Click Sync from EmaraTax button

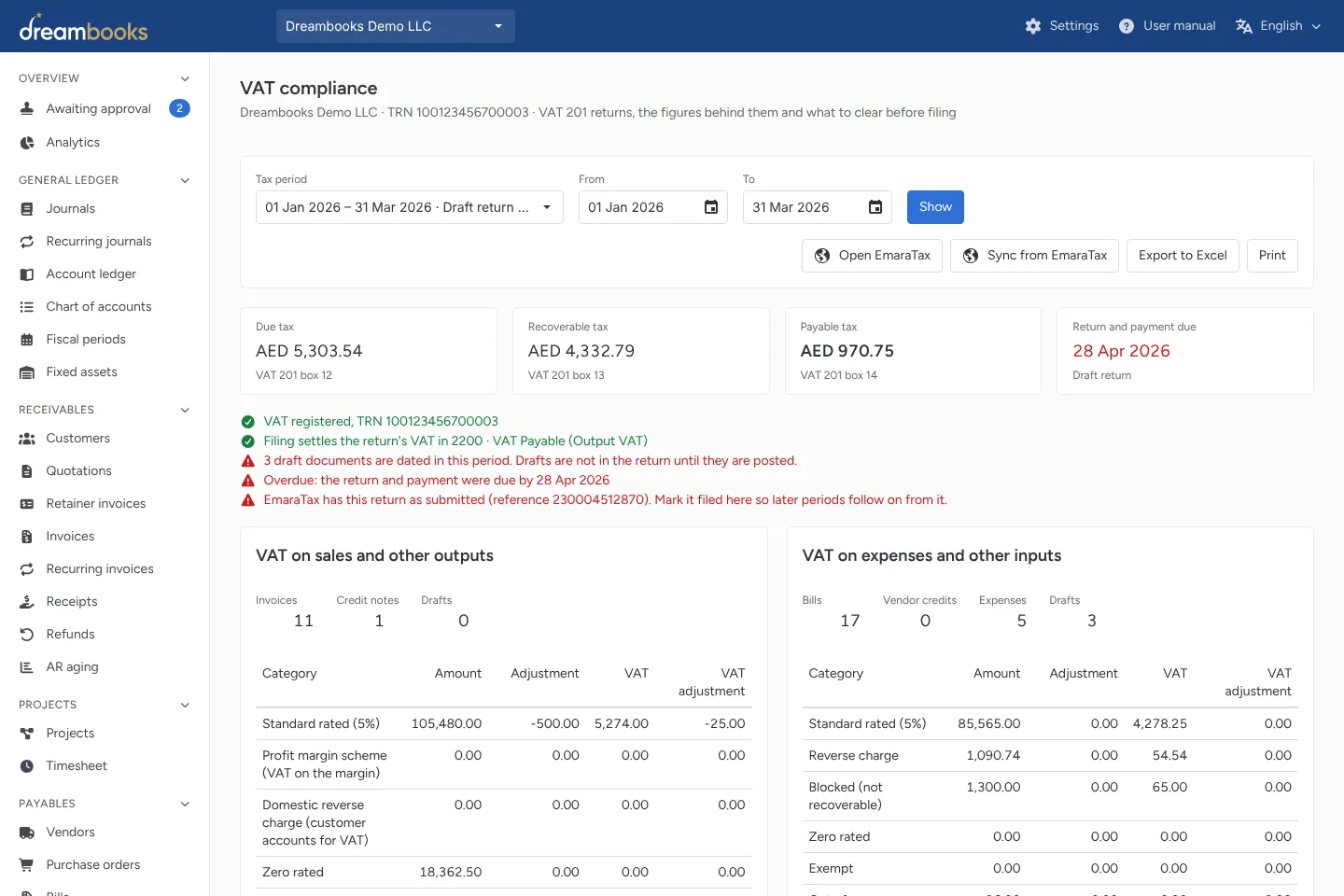pos(1034,256)
